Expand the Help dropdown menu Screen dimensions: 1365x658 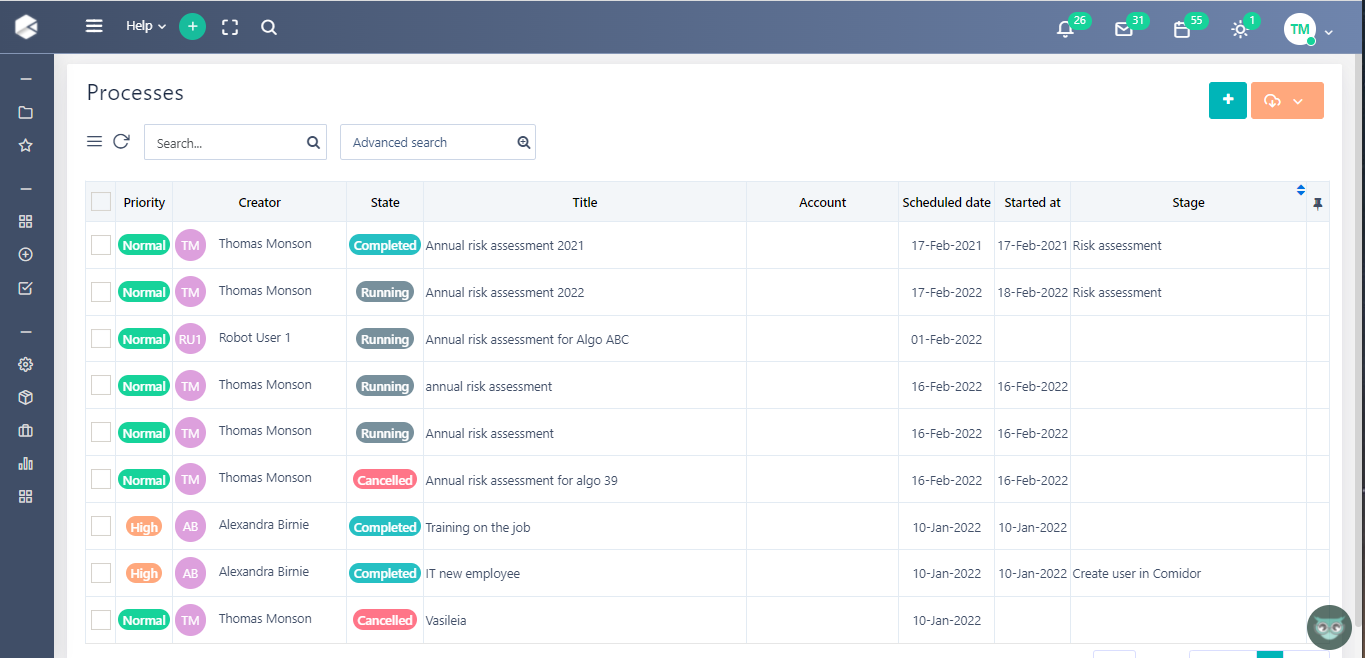[146, 27]
